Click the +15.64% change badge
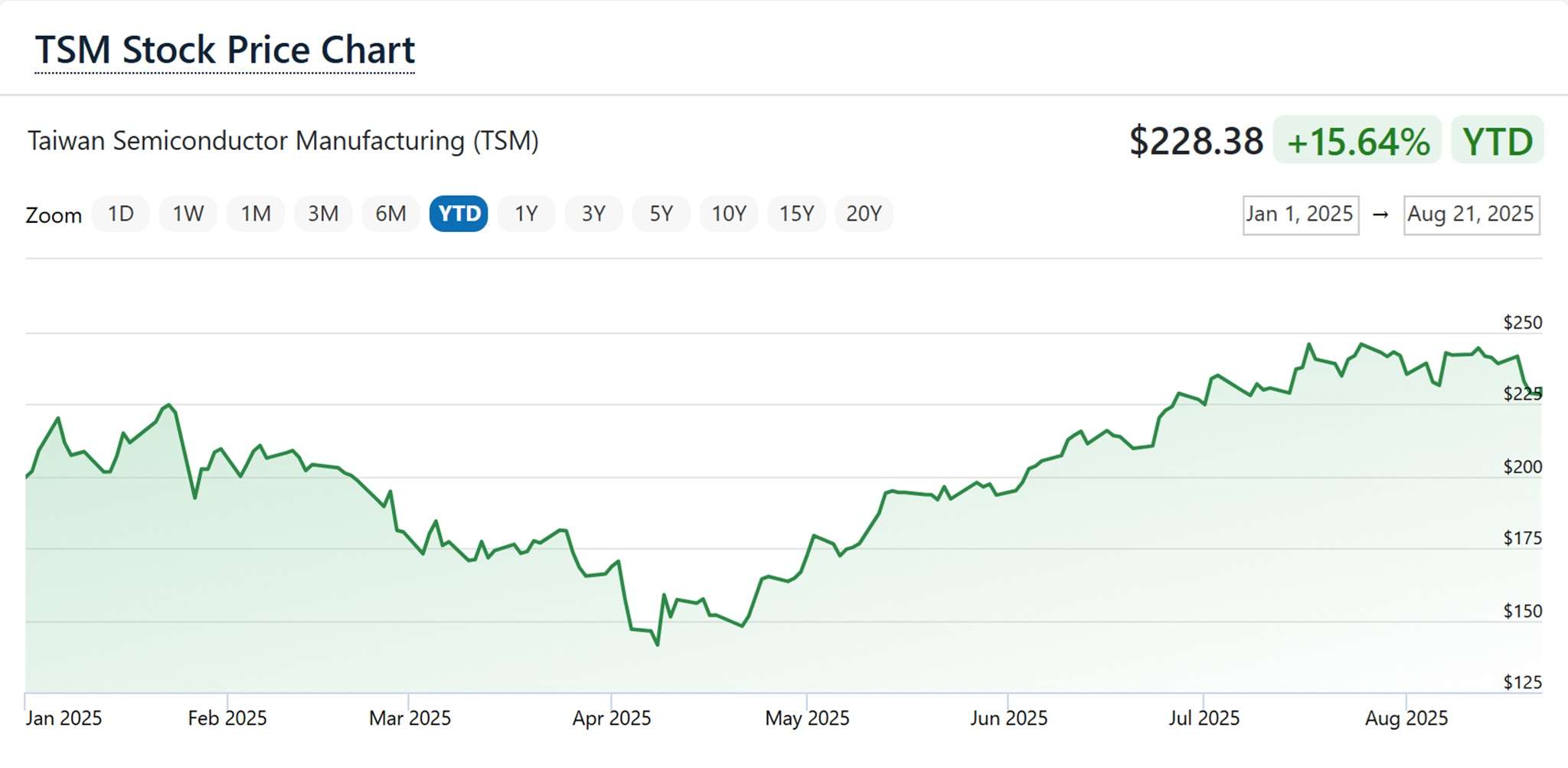1568x768 pixels. pos(1357,141)
